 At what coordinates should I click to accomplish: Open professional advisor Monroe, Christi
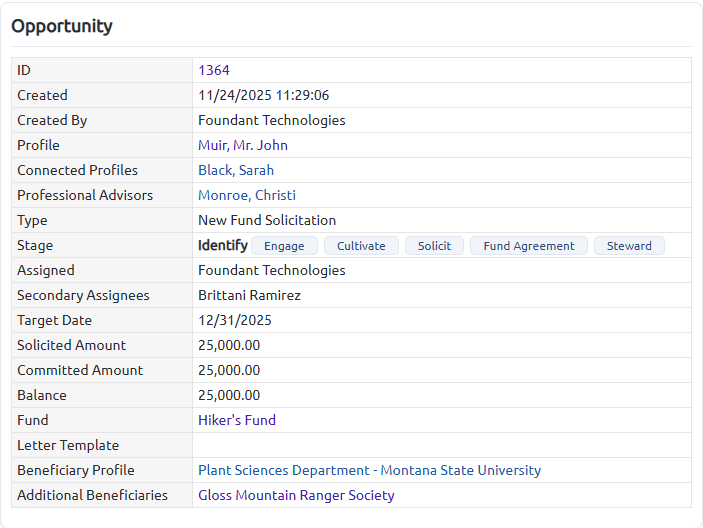coord(247,195)
